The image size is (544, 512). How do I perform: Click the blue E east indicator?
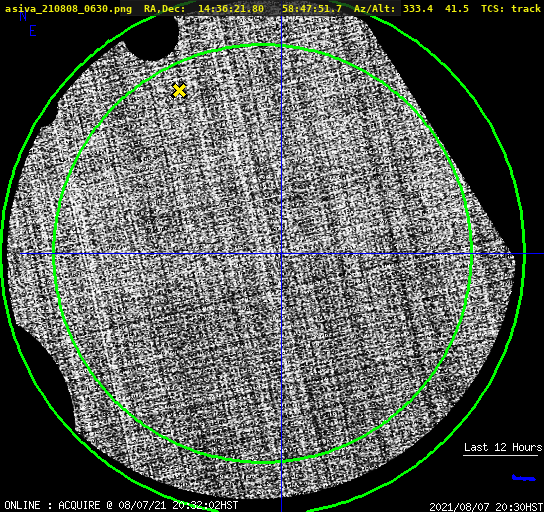(x=33, y=31)
